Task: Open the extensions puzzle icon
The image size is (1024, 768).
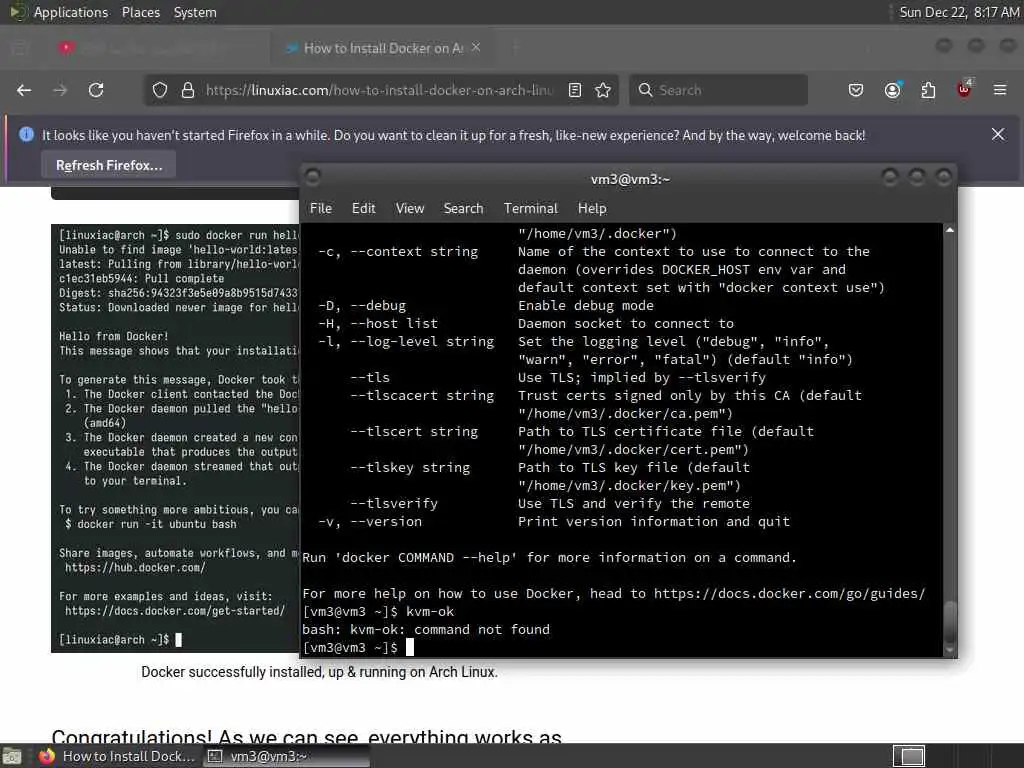Action: pos(928,90)
